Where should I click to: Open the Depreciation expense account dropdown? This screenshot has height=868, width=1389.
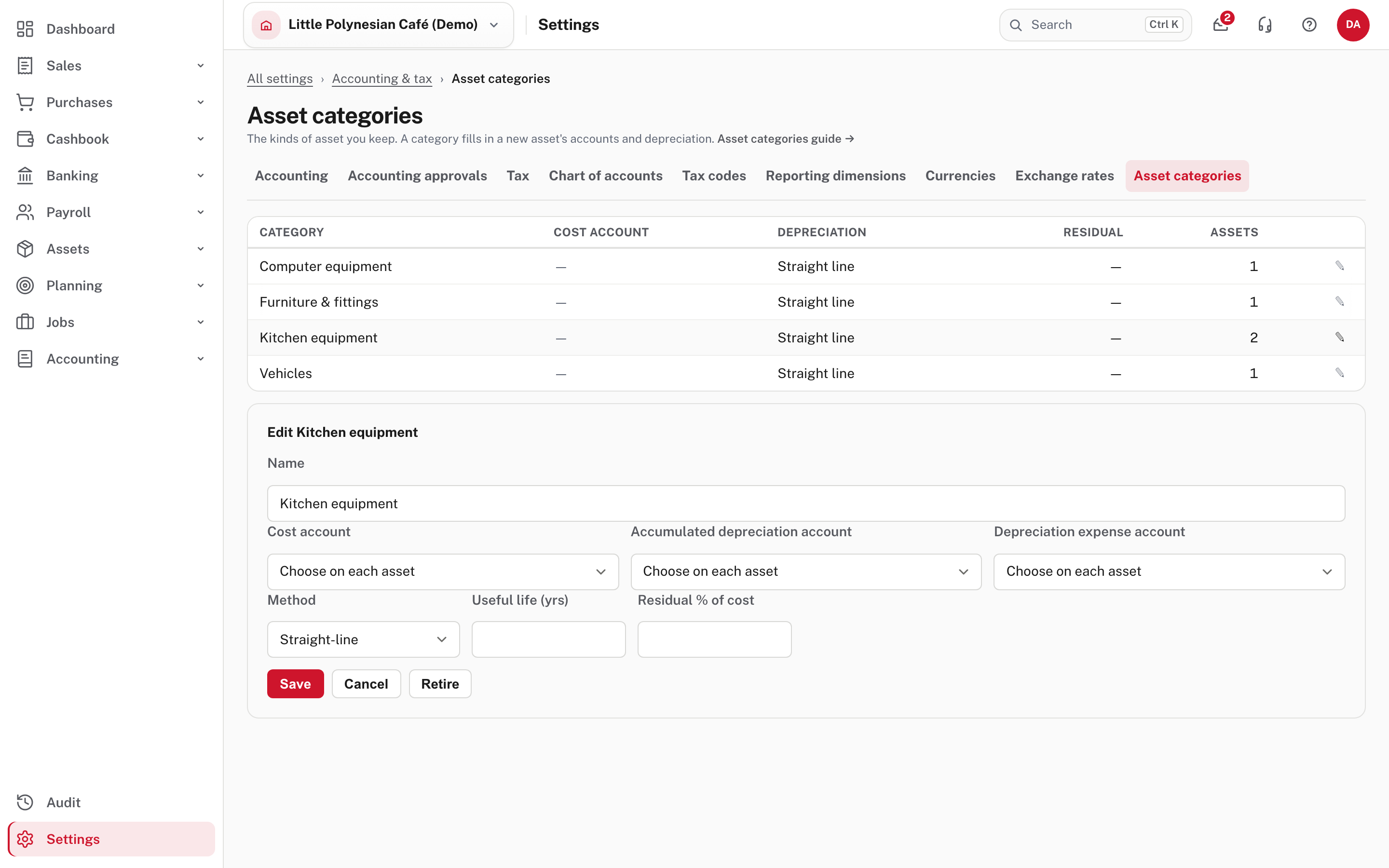click(1169, 571)
